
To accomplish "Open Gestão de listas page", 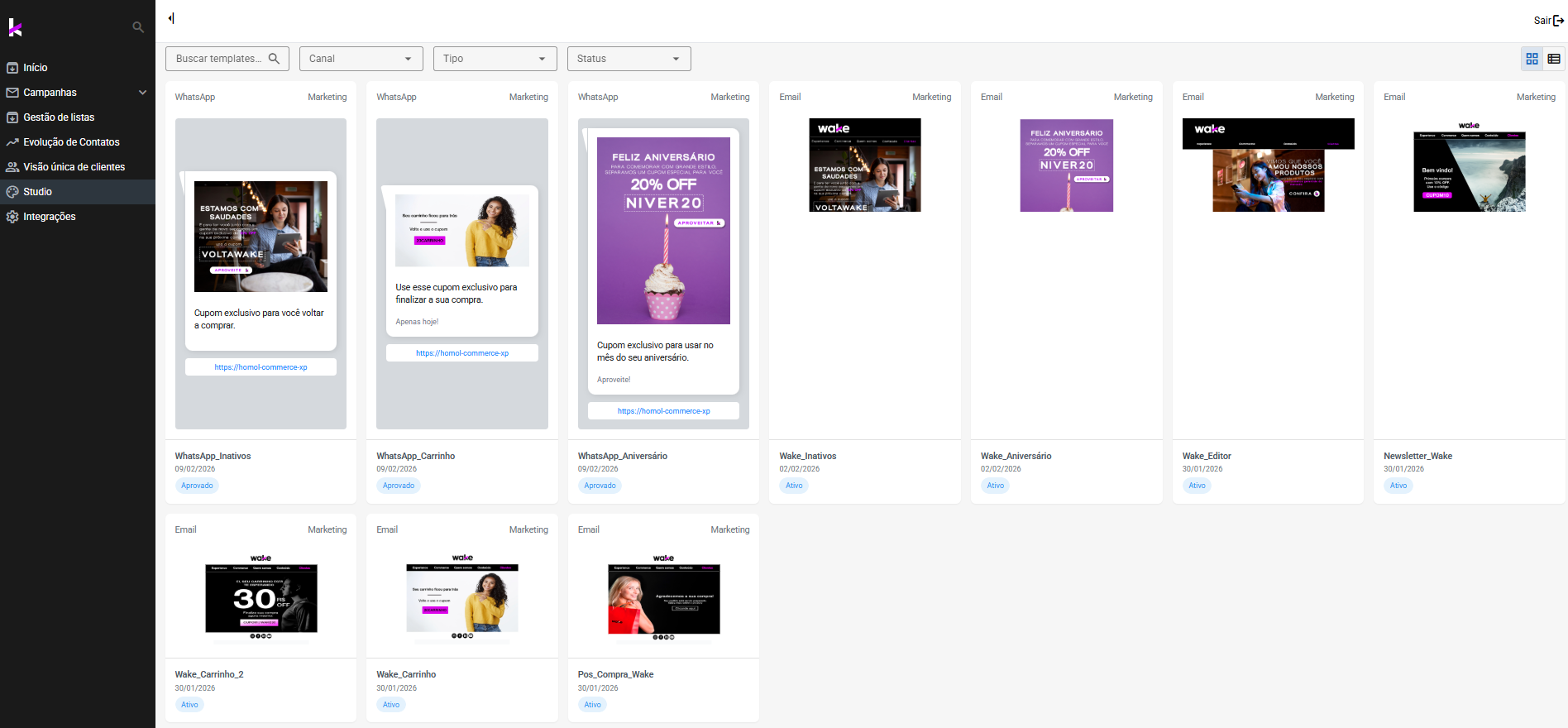I will [59, 117].
